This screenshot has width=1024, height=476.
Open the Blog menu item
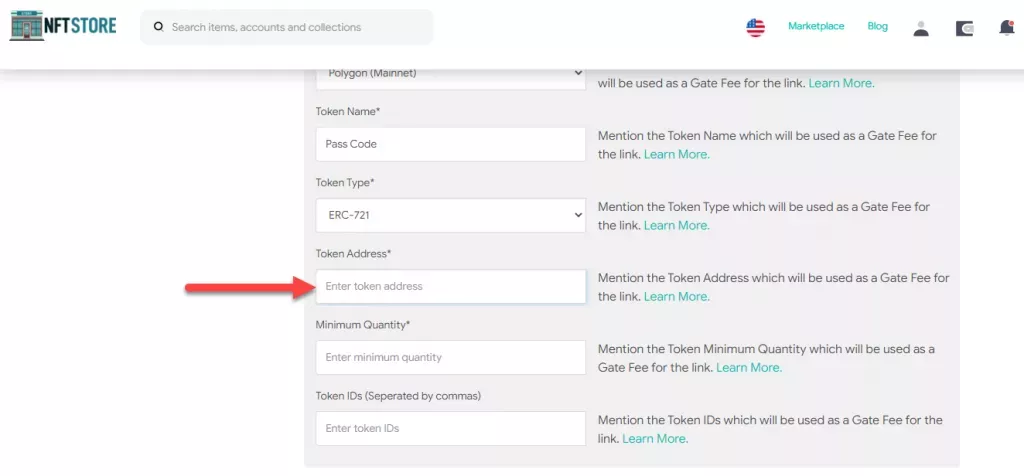coord(877,26)
